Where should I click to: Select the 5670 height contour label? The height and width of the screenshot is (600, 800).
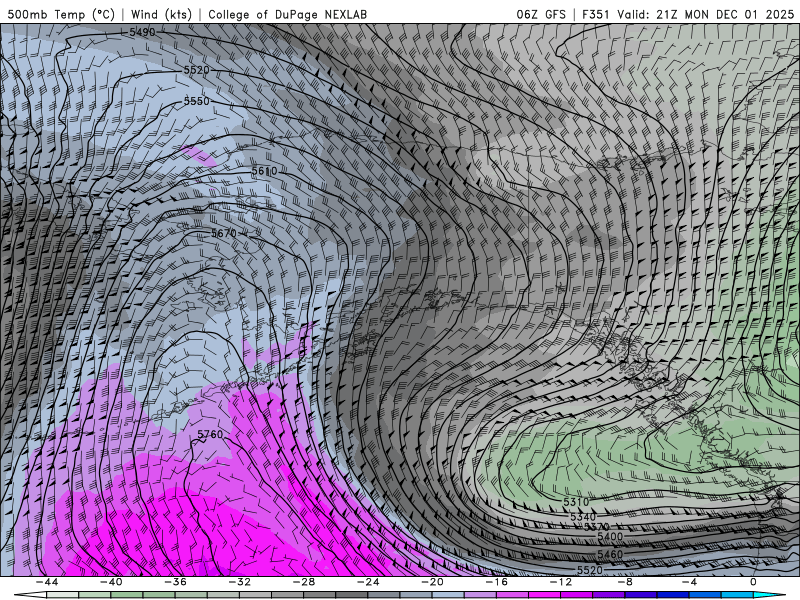tap(224, 233)
